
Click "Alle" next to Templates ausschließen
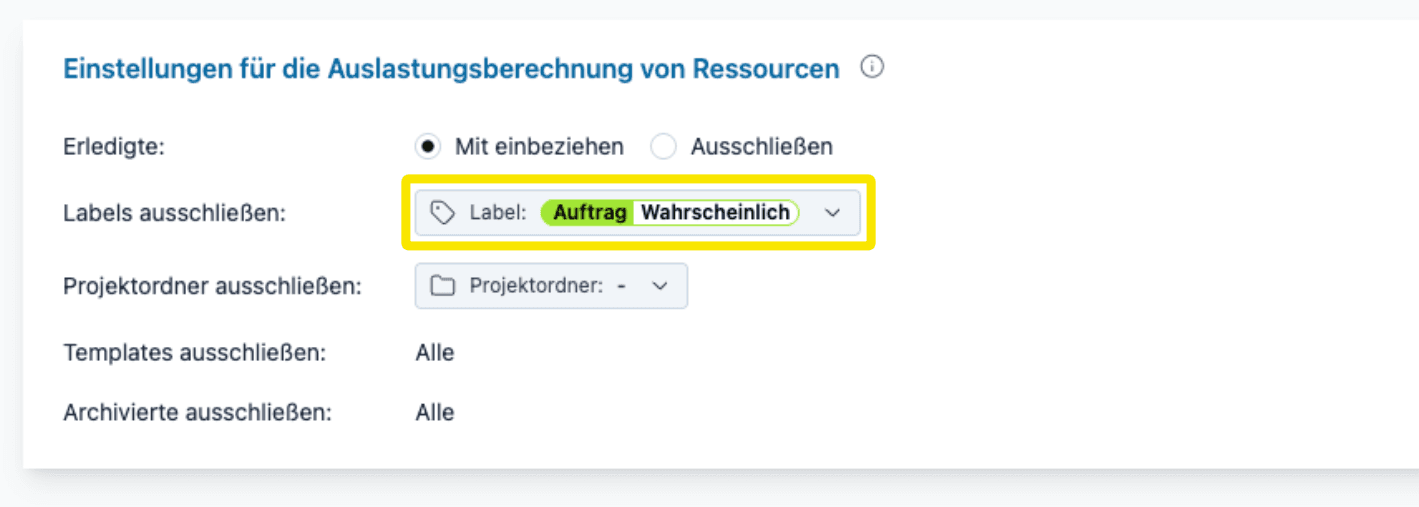tap(435, 353)
